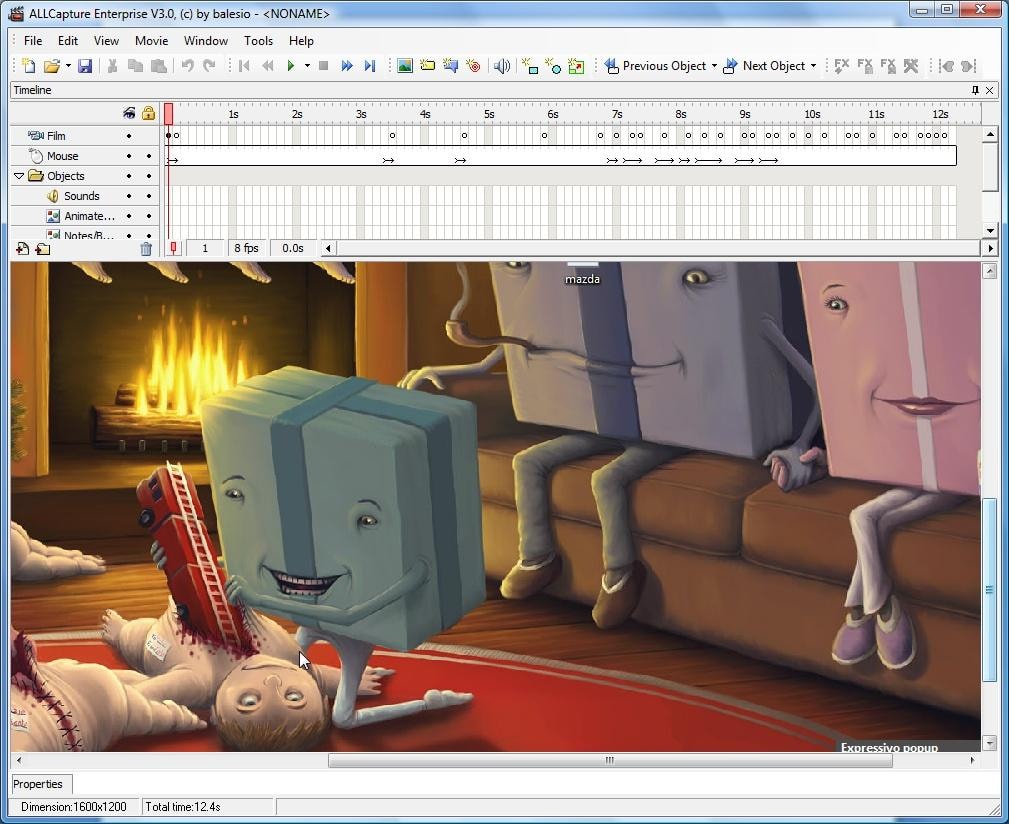Click the second FX effect icon
Viewport: 1009px width, 824px height.
(865, 66)
